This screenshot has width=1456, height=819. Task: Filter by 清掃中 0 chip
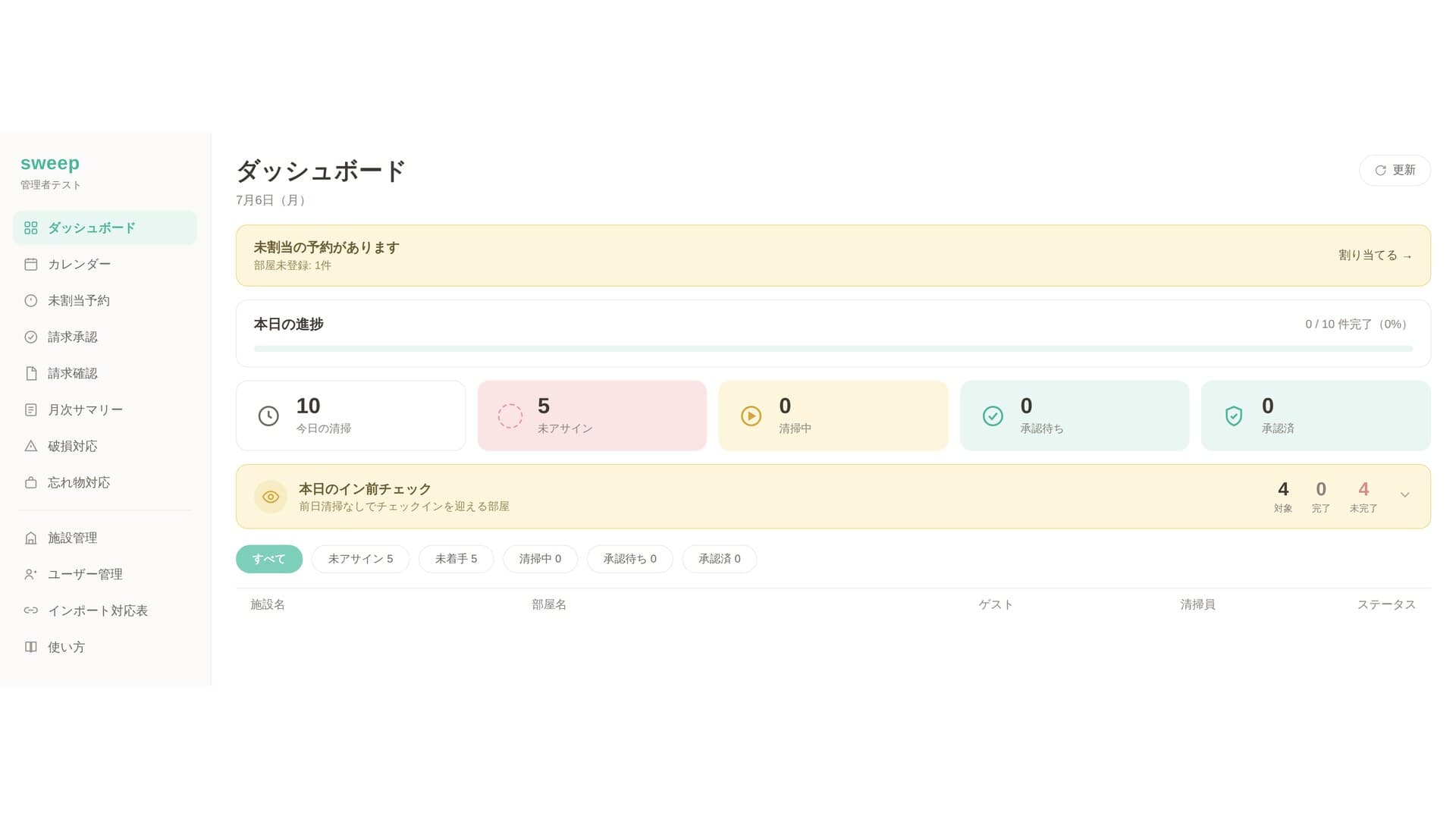(540, 559)
